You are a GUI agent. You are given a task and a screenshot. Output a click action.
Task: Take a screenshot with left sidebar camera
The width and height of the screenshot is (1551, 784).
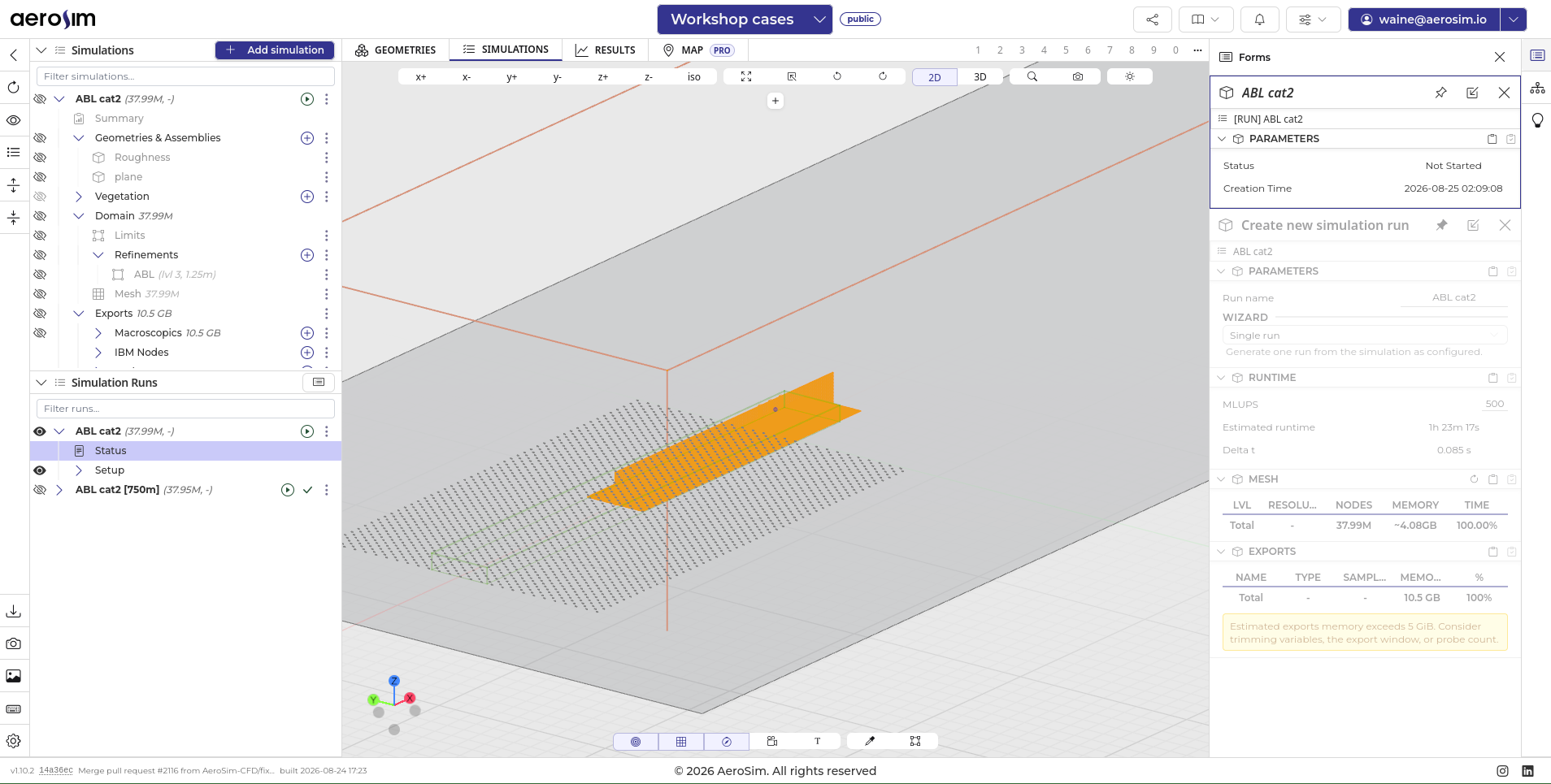tap(14, 643)
